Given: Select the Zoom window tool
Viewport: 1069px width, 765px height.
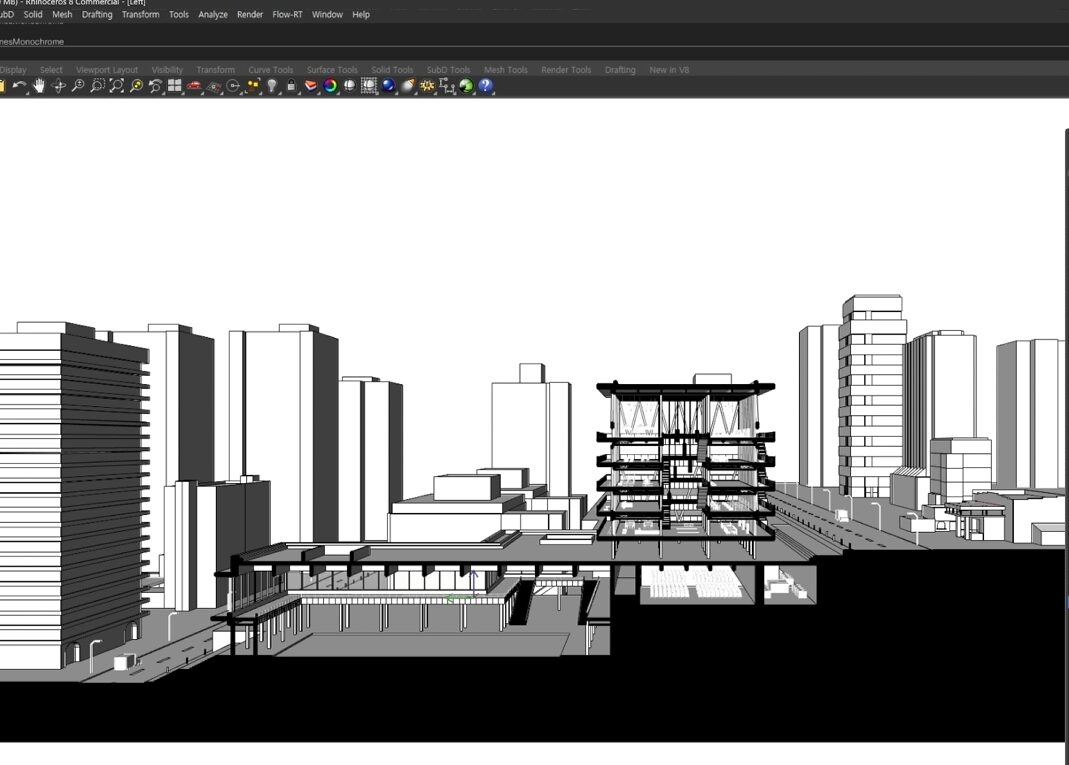Looking at the screenshot, I should [x=97, y=86].
